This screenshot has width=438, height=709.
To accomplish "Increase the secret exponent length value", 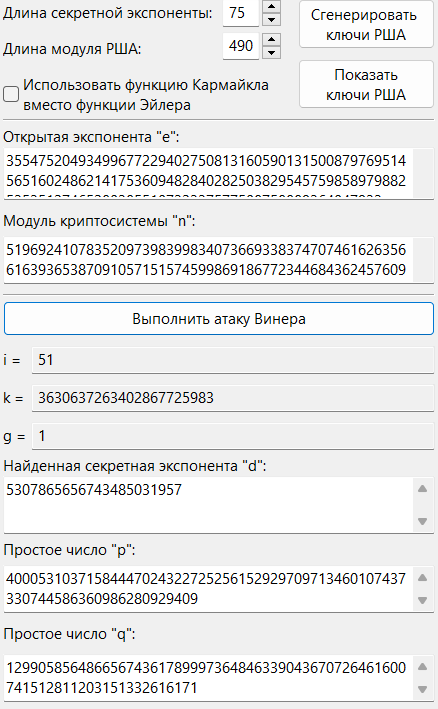I will click(x=271, y=6).
